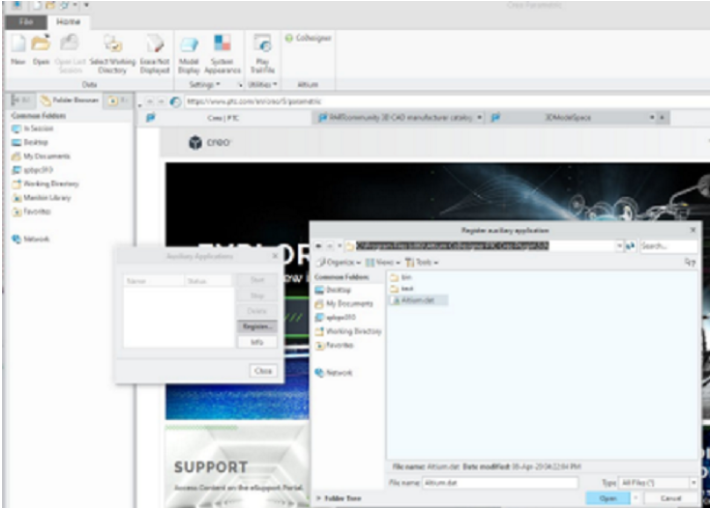Image resolution: width=712 pixels, height=509 pixels.
Task: Select Manikin Library in Common Folders
Action: coord(41,198)
